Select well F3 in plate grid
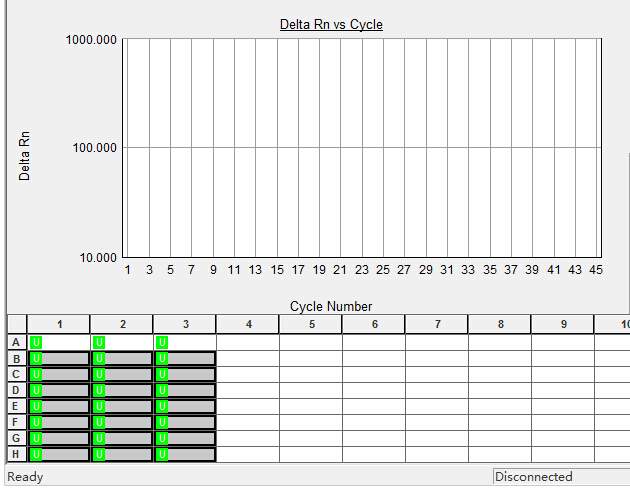Viewport: 630px width, 492px height. [185, 422]
